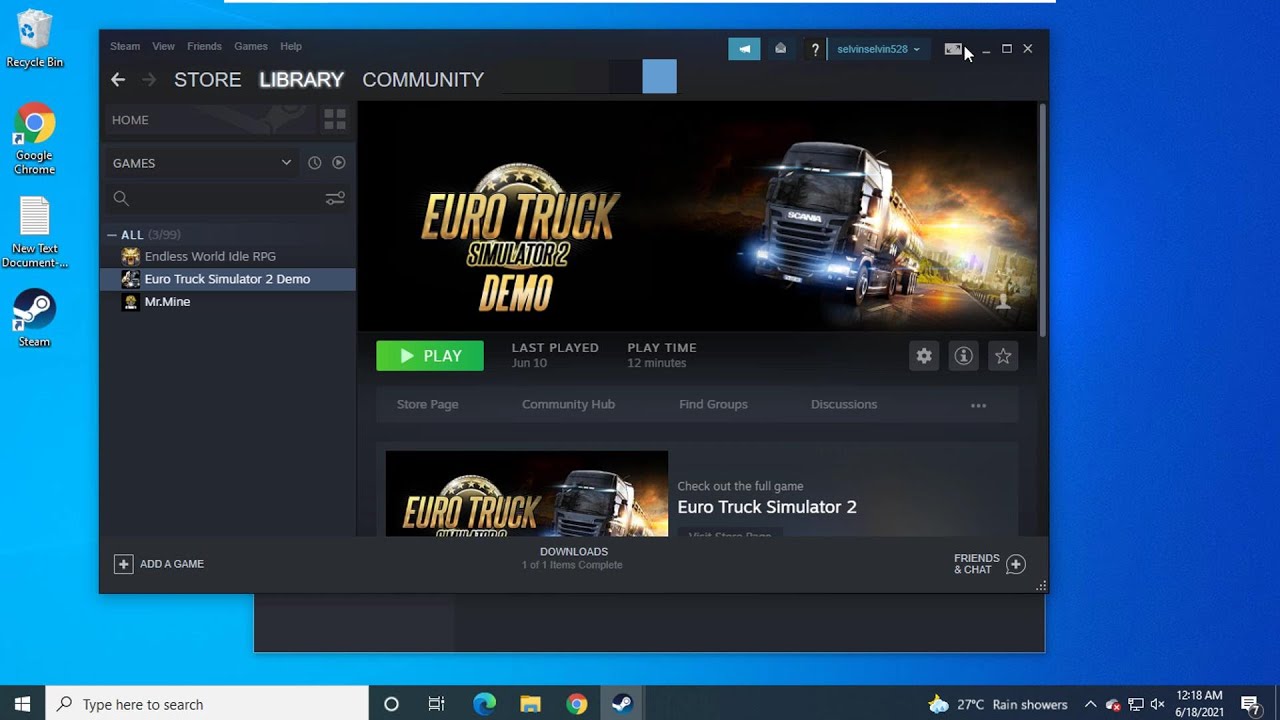
Task: Open the notification center icon
Action: [1249, 704]
